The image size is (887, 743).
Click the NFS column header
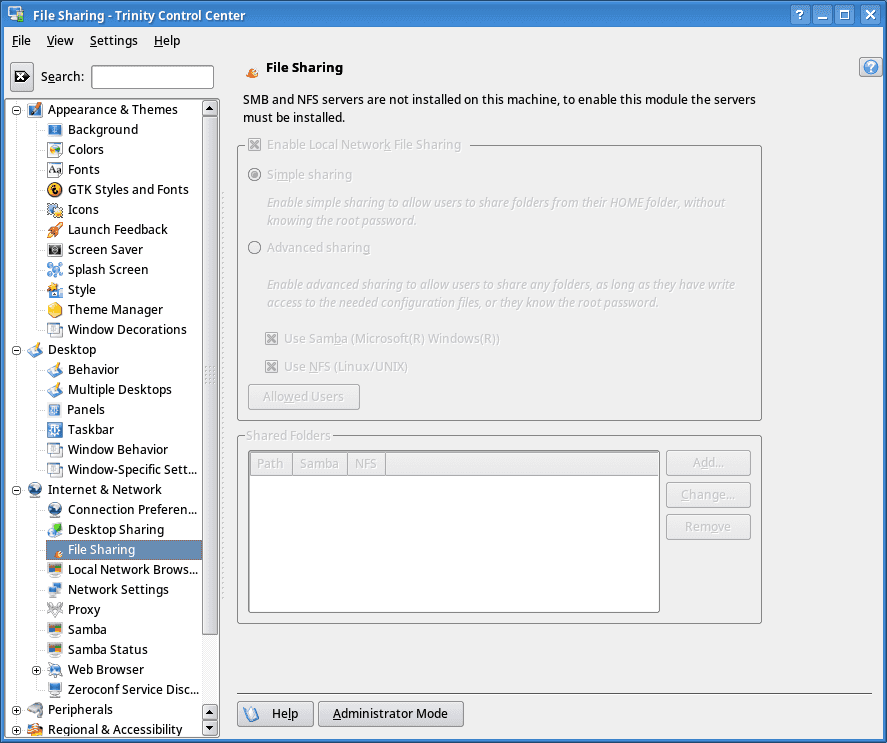coord(366,464)
